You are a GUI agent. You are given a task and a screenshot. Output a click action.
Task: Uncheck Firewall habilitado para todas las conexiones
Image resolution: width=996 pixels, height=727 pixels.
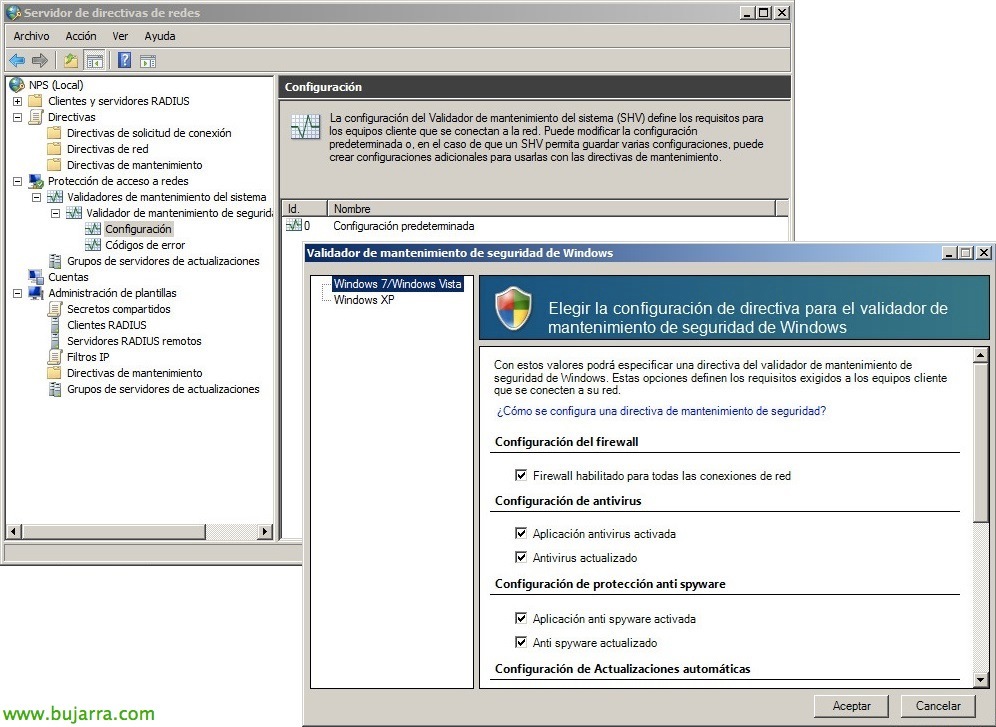[521, 475]
